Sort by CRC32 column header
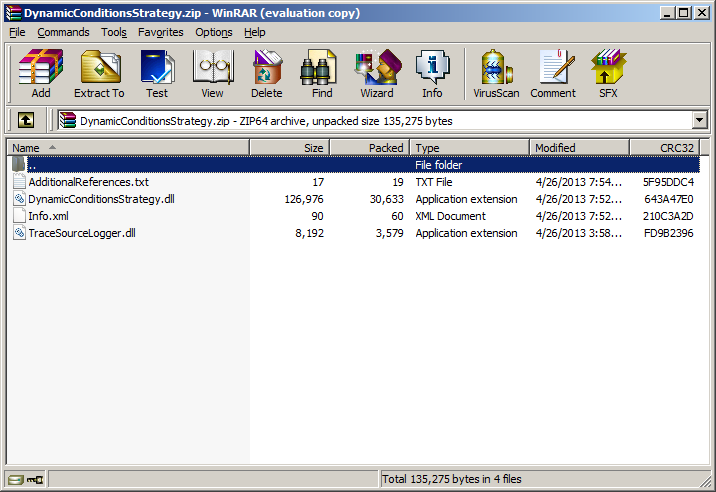Screen dimensions: 716x492 click(664, 148)
